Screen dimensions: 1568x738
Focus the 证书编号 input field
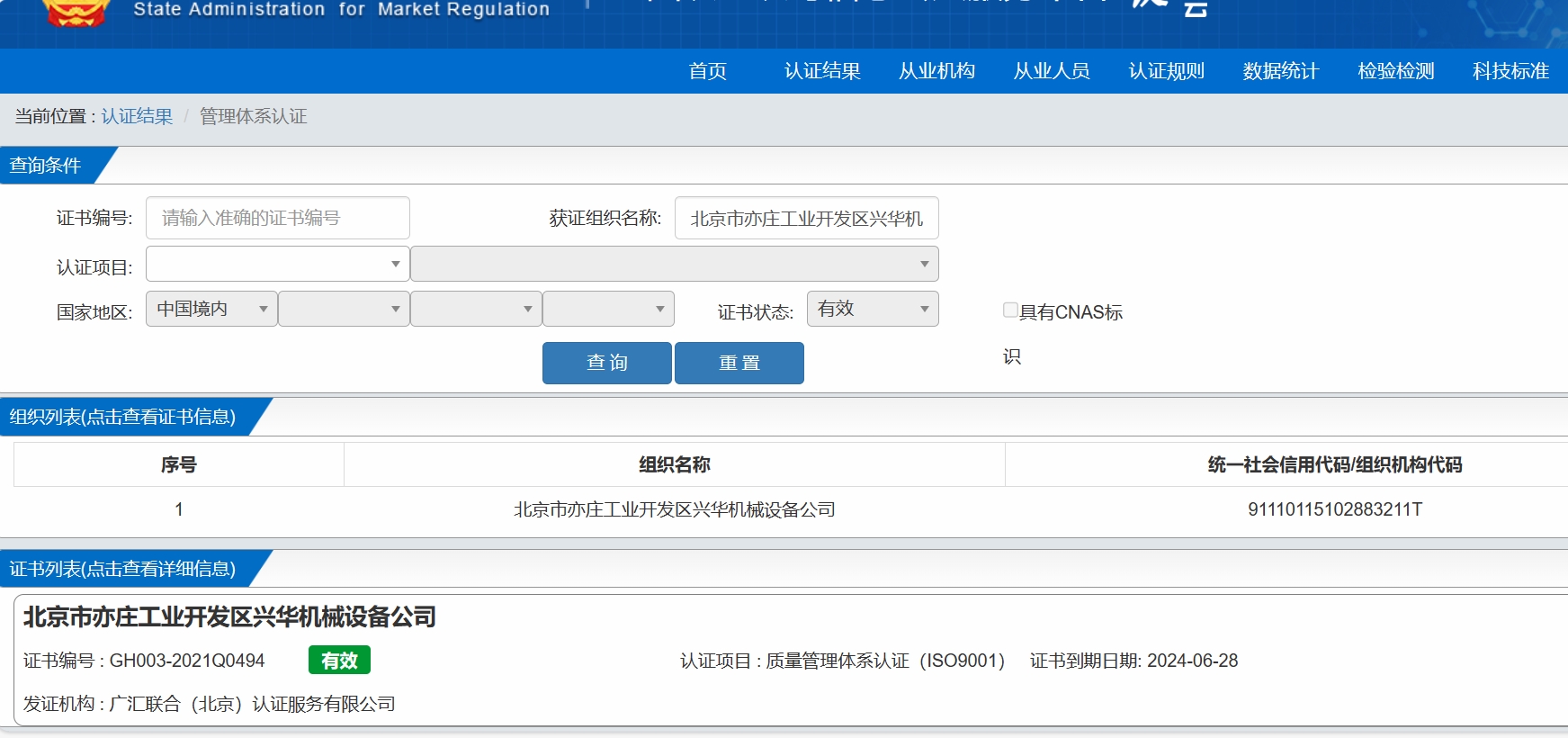point(278,218)
